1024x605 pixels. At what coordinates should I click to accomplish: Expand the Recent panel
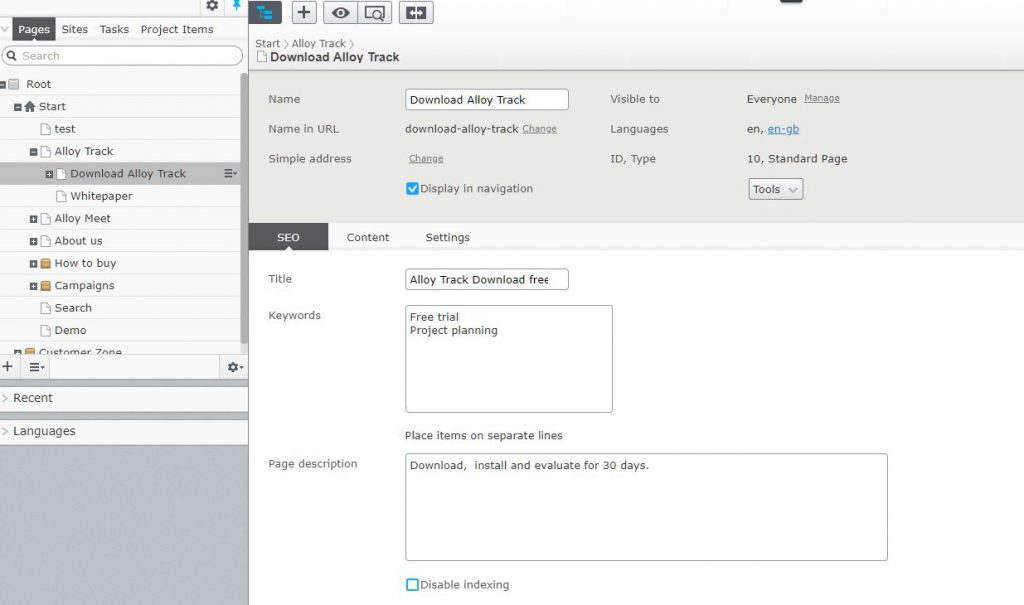(32, 398)
